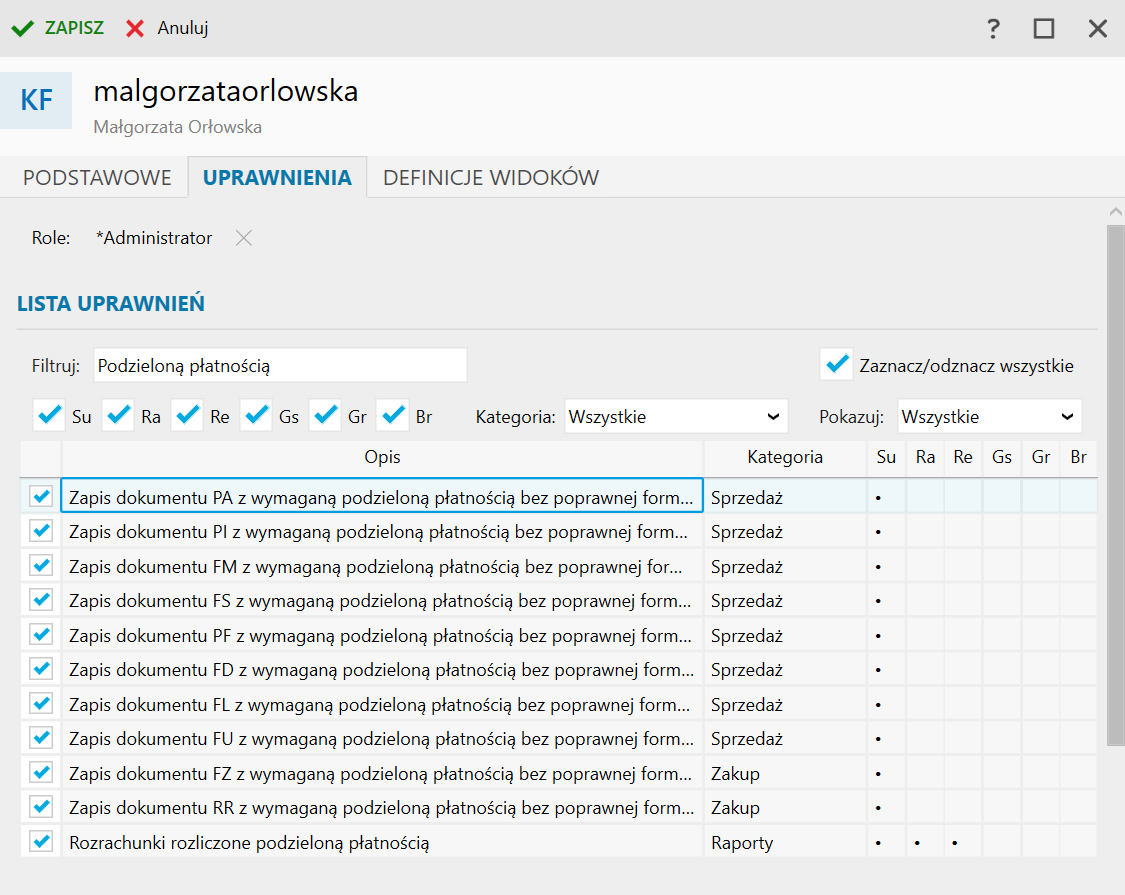
Task: Click the malgorzataorlowska username heading
Action: coord(225,92)
